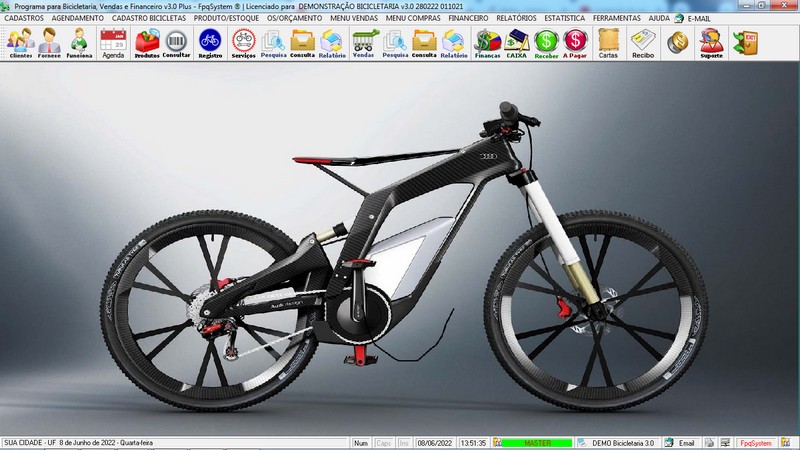Image resolution: width=800 pixels, height=450 pixels.
Task: Open the AGENDAMENTO menu
Action: [78, 18]
